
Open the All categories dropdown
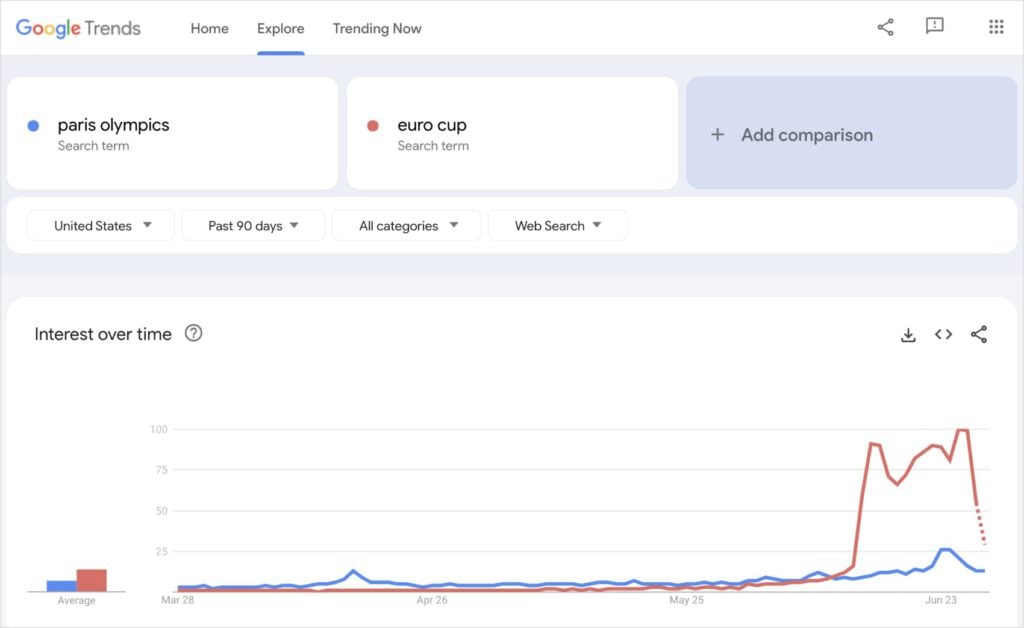406,225
